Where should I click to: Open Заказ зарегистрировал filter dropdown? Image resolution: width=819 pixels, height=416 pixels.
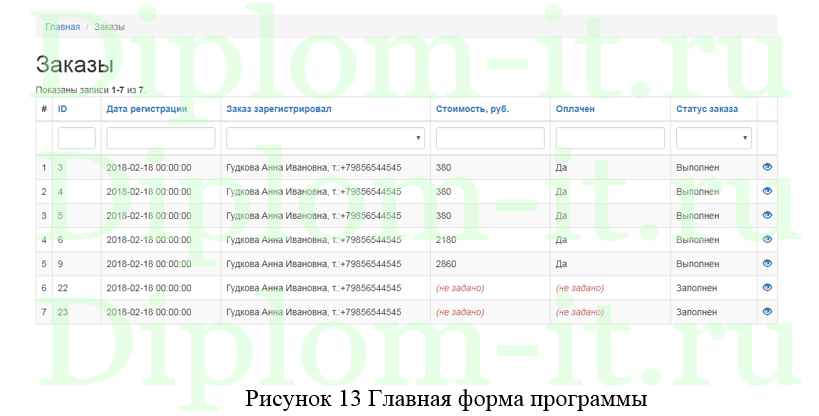tap(325, 138)
